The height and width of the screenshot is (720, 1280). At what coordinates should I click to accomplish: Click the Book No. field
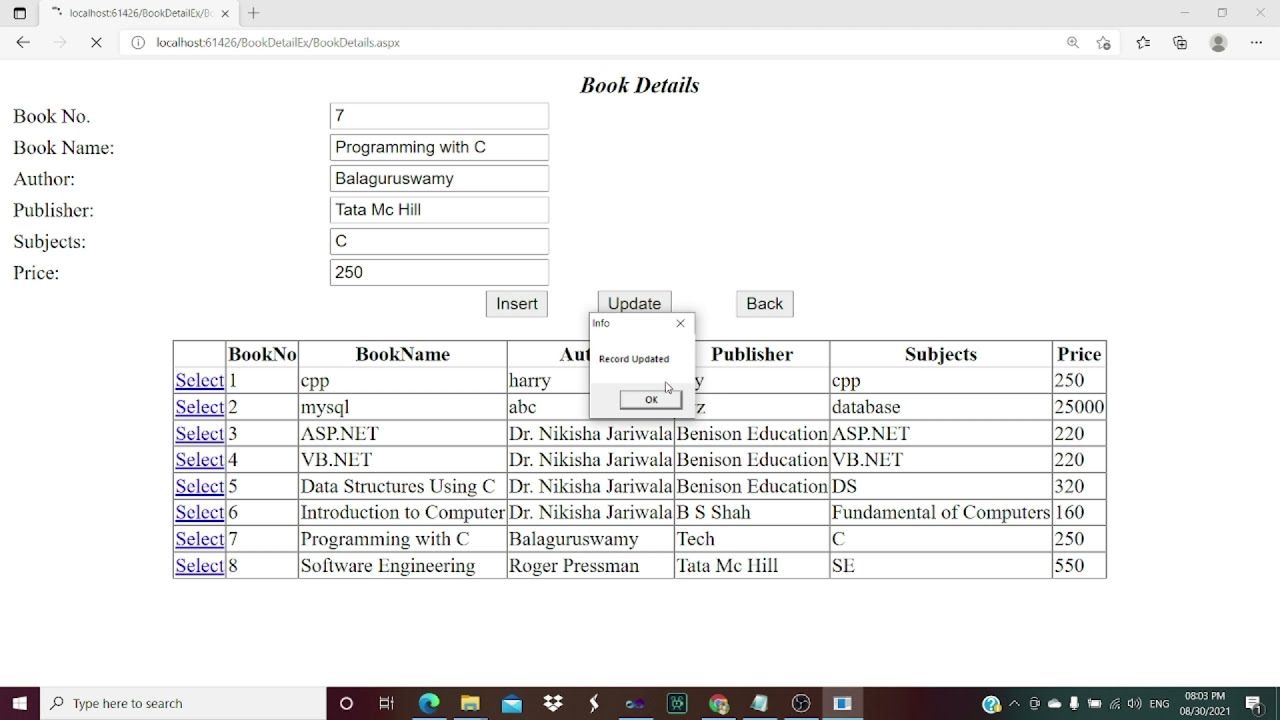(439, 116)
